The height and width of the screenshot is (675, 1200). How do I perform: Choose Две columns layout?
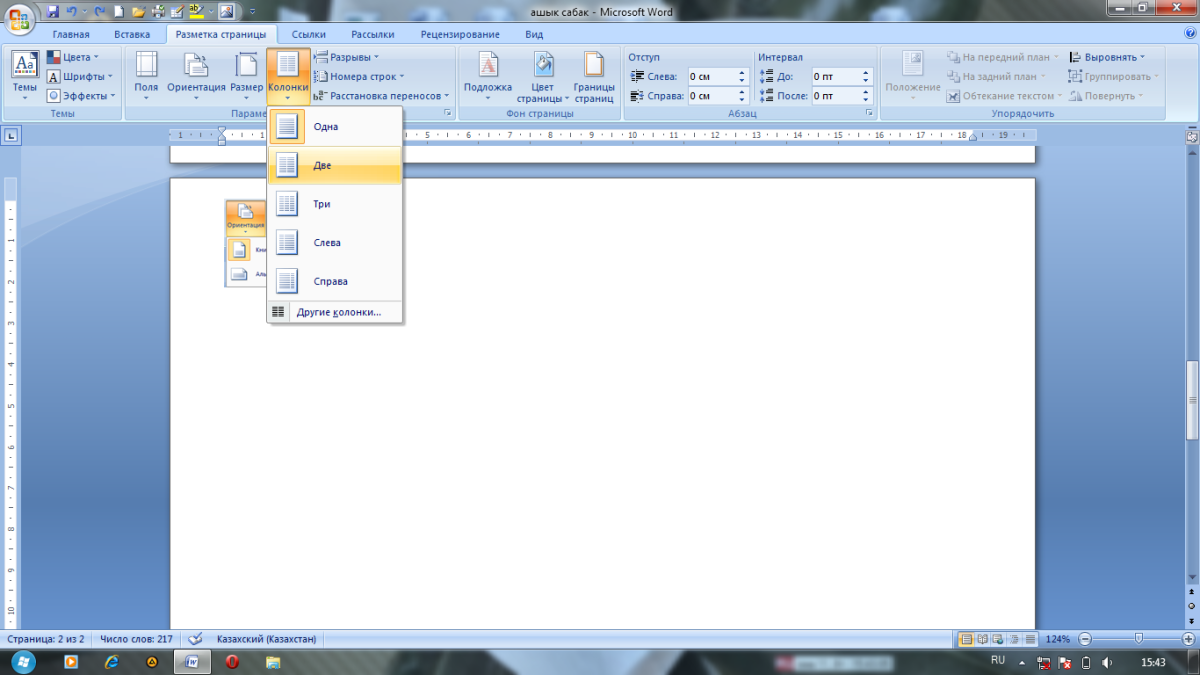(335, 165)
